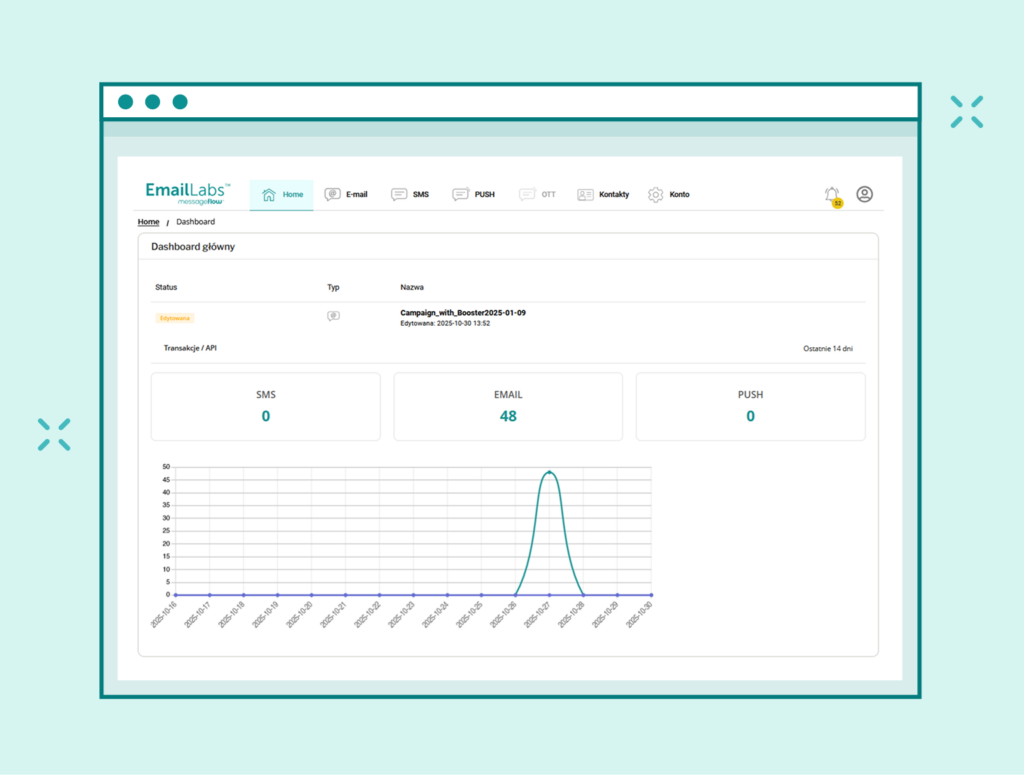The height and width of the screenshot is (775, 1024).
Task: Click the Home tab in navigation
Action: pyautogui.click(x=282, y=194)
